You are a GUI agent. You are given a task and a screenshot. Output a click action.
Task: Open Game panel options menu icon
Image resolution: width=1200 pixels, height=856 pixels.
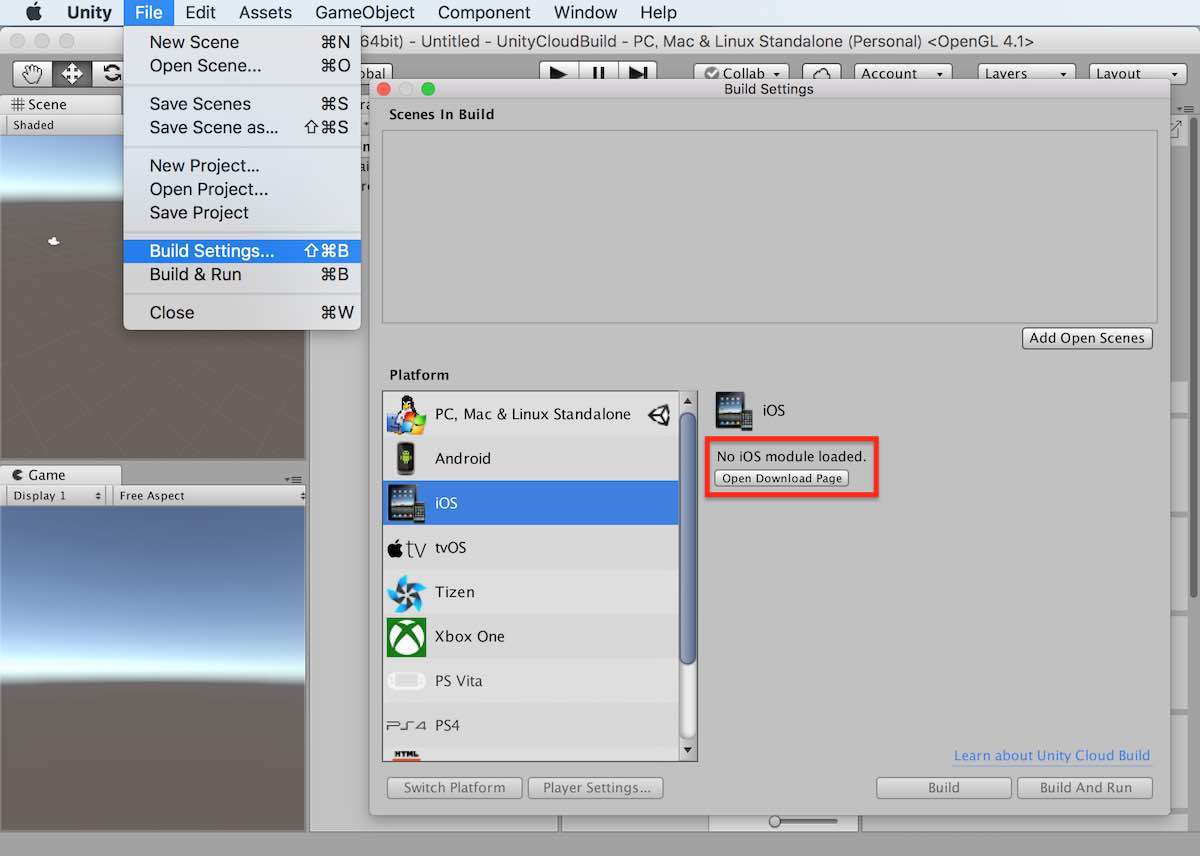click(293, 479)
